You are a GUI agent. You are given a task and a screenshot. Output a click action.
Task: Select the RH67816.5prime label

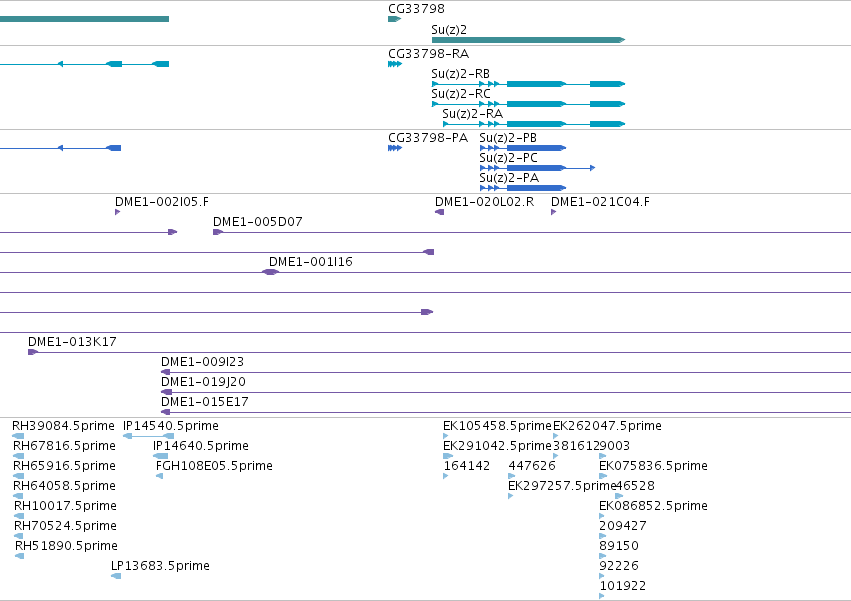click(65, 446)
